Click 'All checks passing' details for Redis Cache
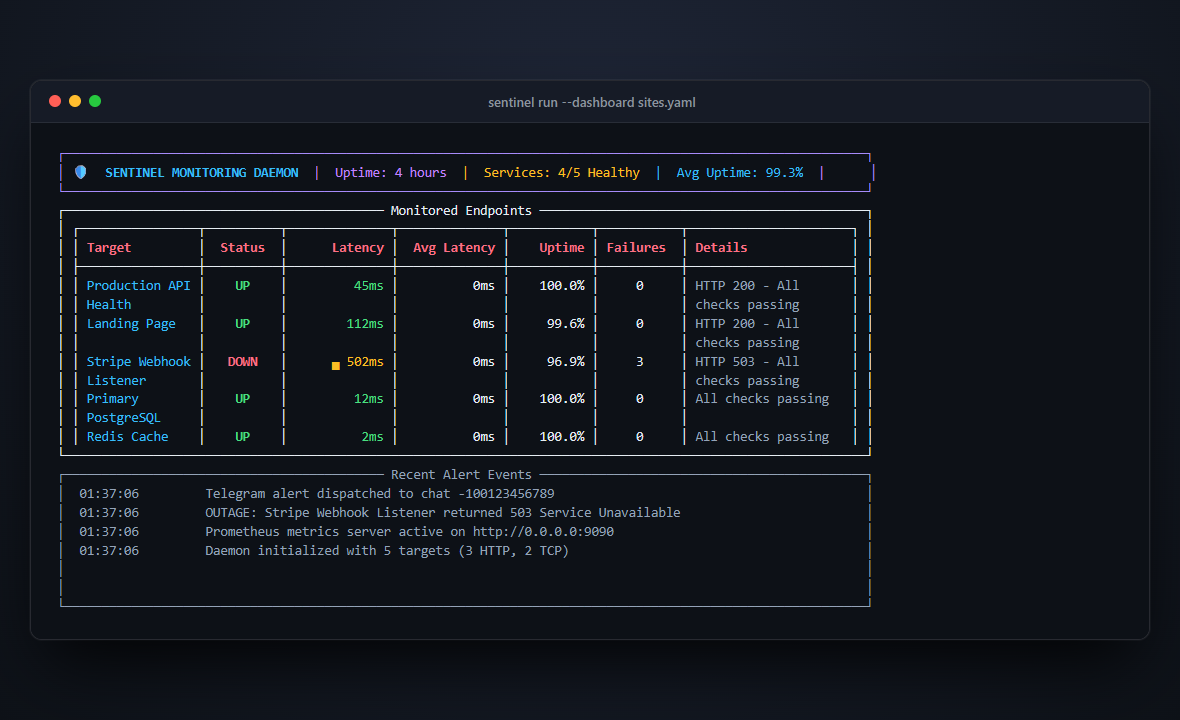The height and width of the screenshot is (720, 1180). pyautogui.click(x=762, y=436)
